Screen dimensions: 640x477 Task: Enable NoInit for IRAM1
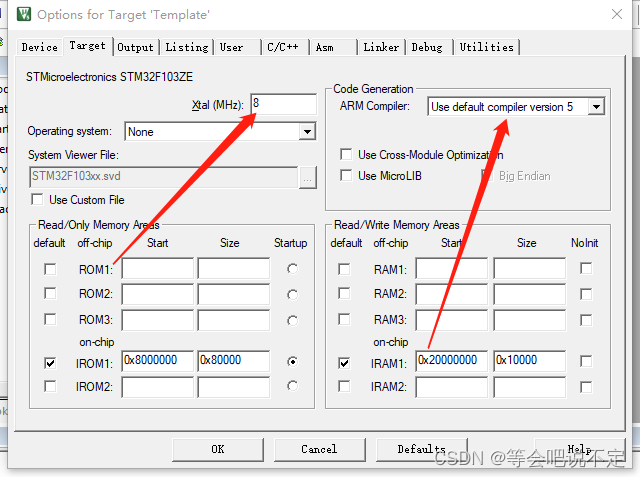[586, 361]
